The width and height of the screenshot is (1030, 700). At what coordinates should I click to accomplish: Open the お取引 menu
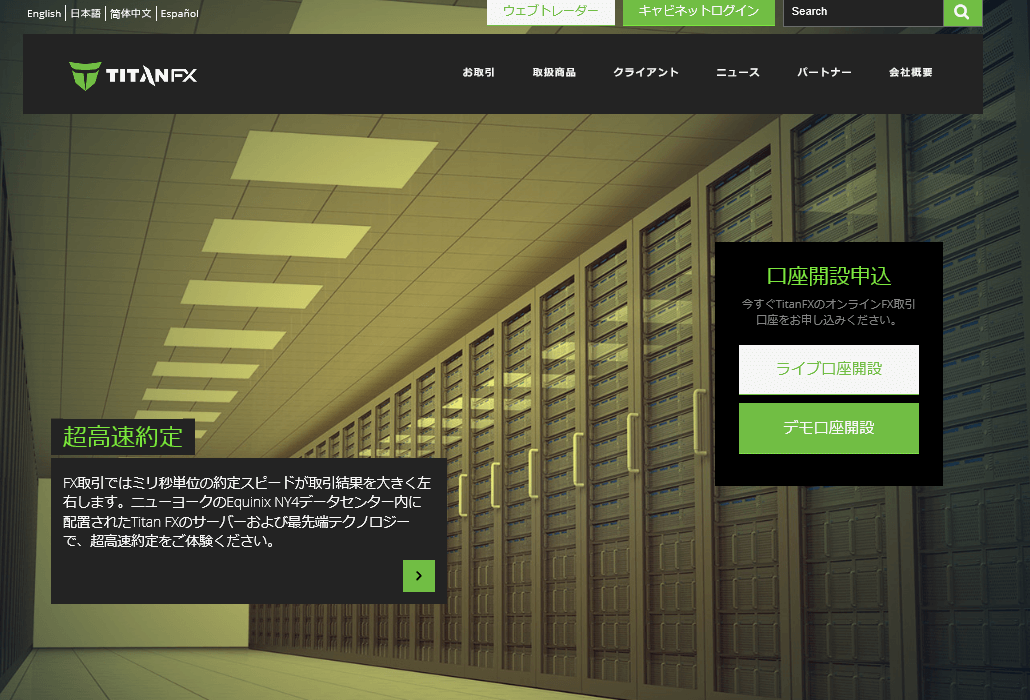point(478,73)
